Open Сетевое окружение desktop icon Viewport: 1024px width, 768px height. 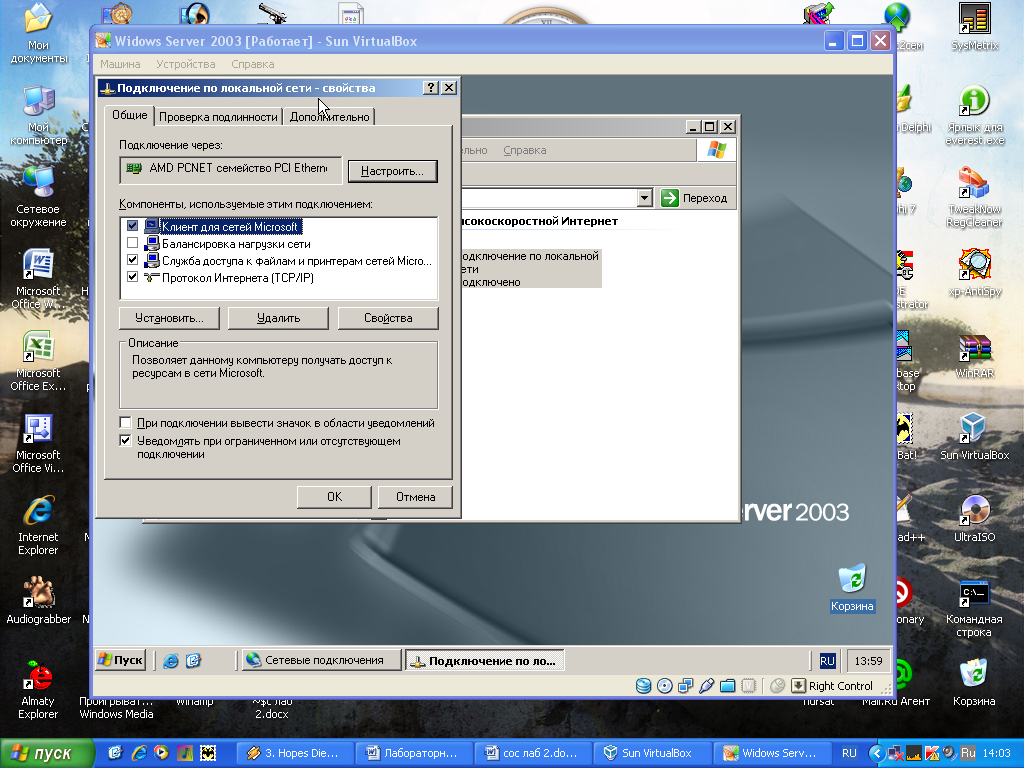pyautogui.click(x=38, y=197)
